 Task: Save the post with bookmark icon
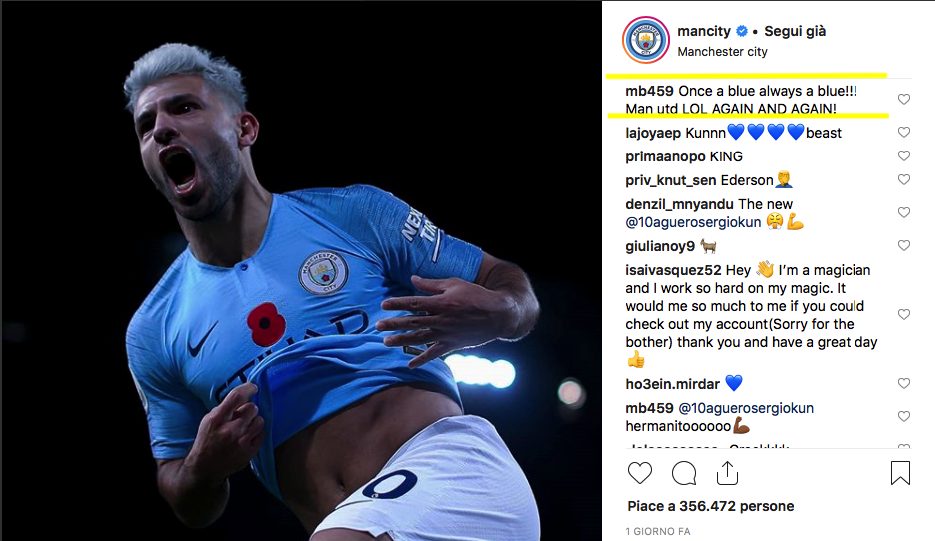tap(900, 473)
